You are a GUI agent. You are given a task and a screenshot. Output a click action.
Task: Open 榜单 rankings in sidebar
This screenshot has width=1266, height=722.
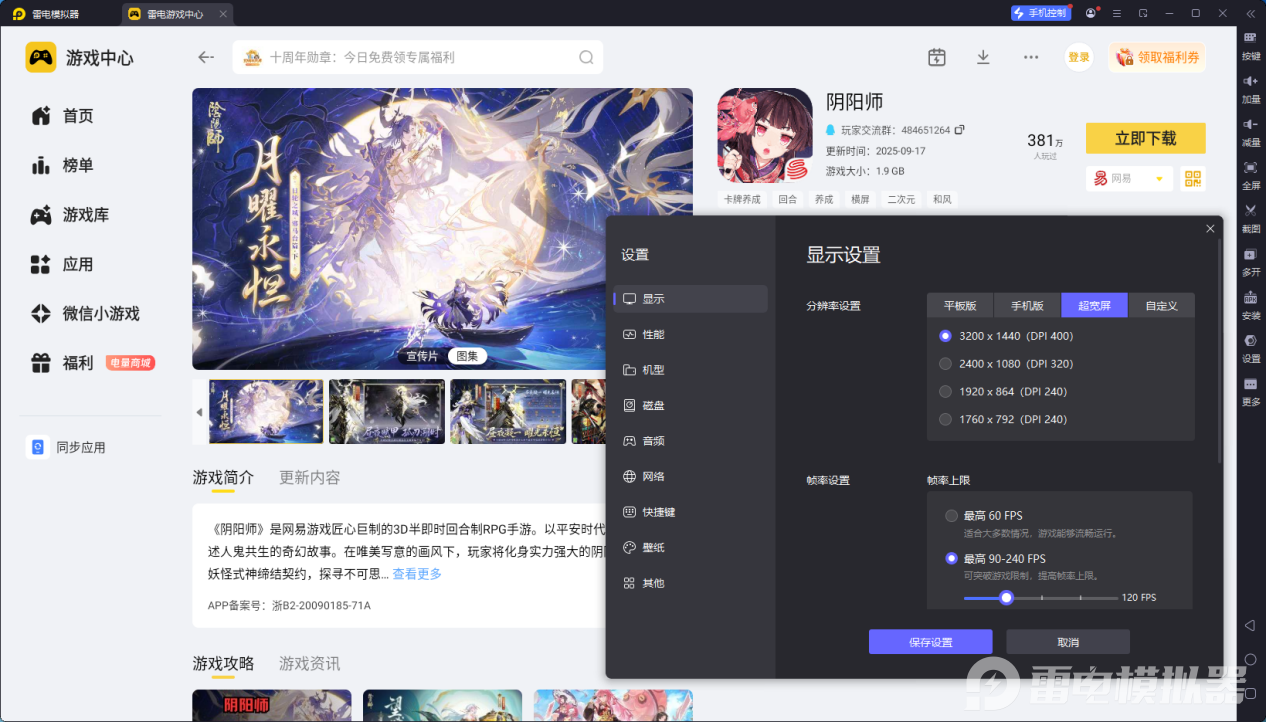pos(78,165)
